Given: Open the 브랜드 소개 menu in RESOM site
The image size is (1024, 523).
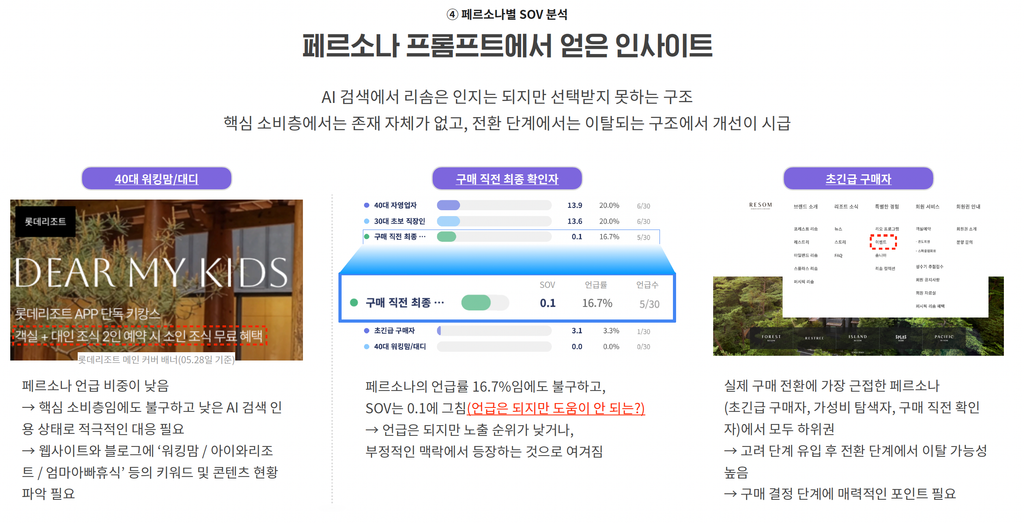Looking at the screenshot, I should [805, 206].
